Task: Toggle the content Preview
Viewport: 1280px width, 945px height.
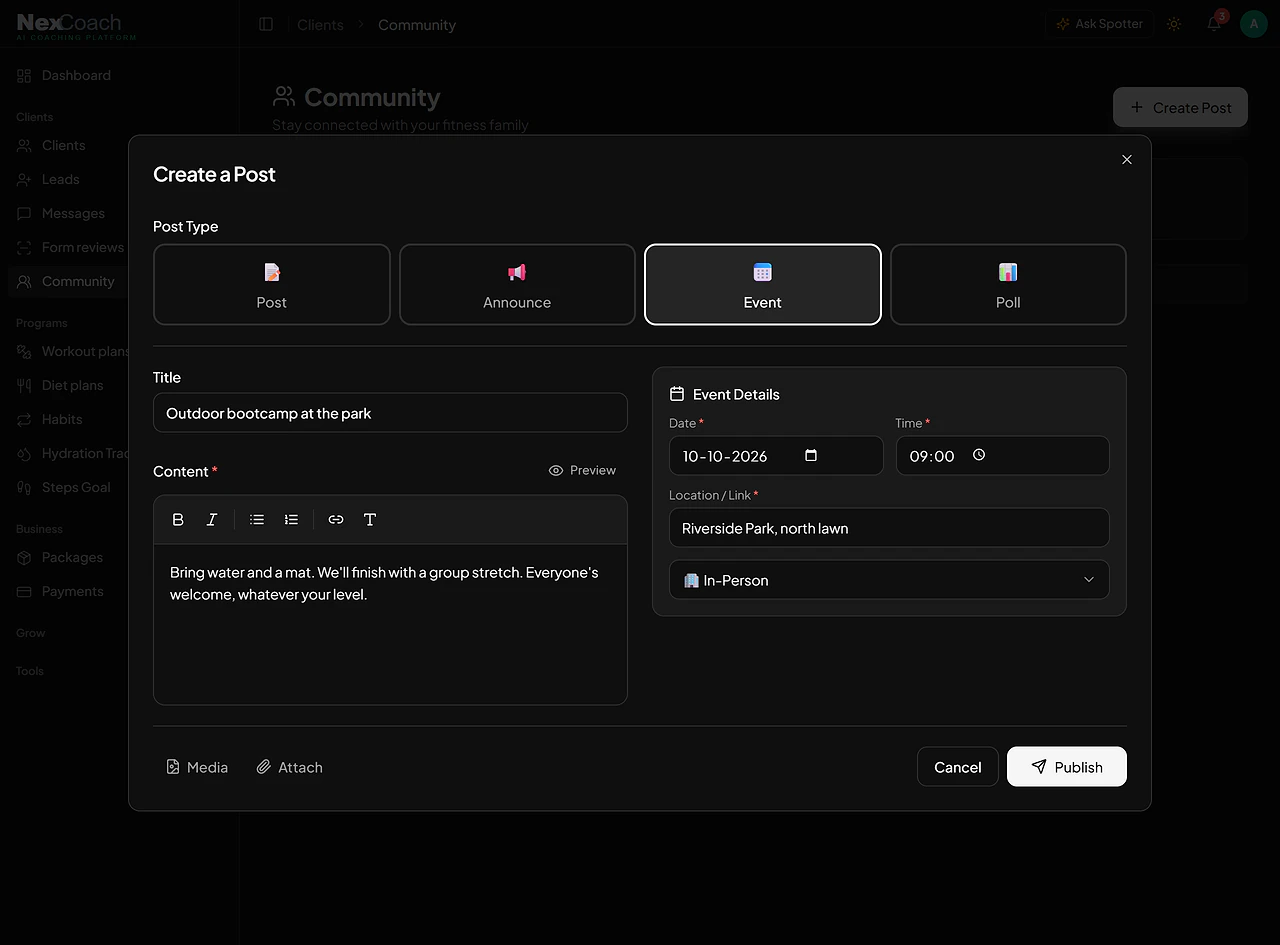Action: (x=583, y=470)
